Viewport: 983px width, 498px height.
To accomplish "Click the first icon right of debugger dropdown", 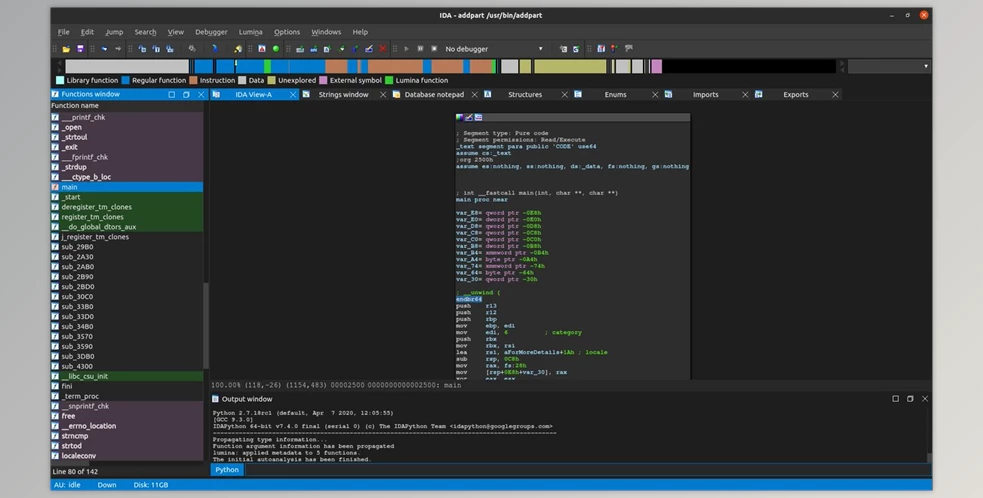I will pyautogui.click(x=563, y=49).
